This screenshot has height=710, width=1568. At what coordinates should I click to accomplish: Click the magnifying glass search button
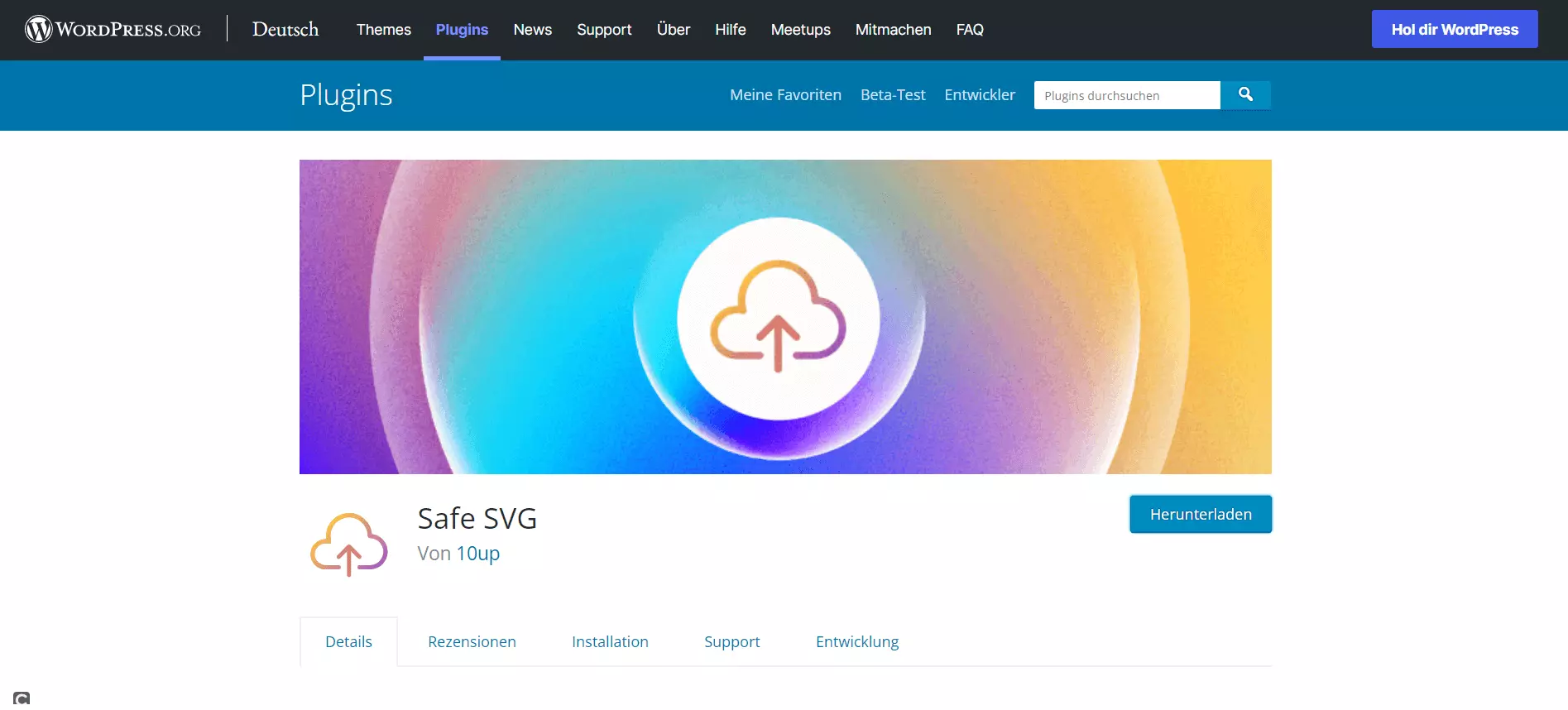1245,95
